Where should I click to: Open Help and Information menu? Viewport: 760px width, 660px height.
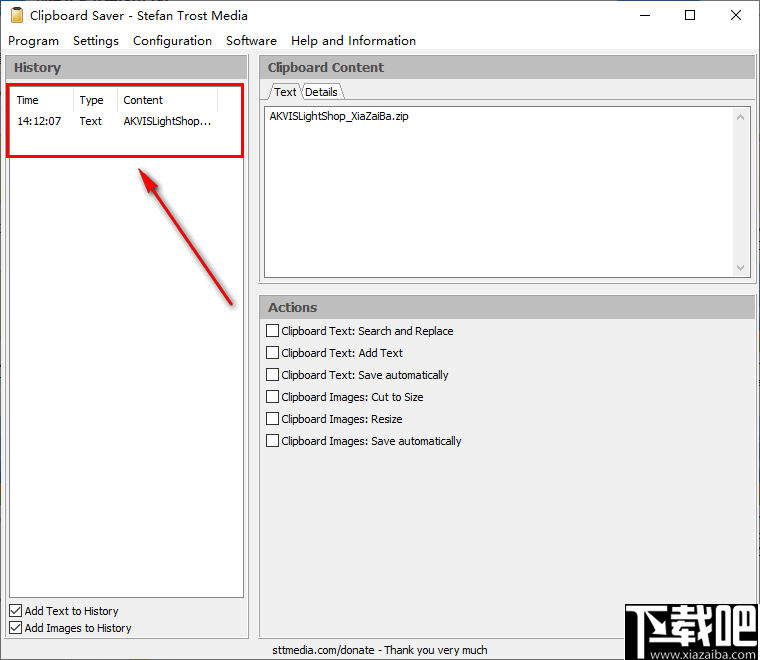[x=353, y=41]
